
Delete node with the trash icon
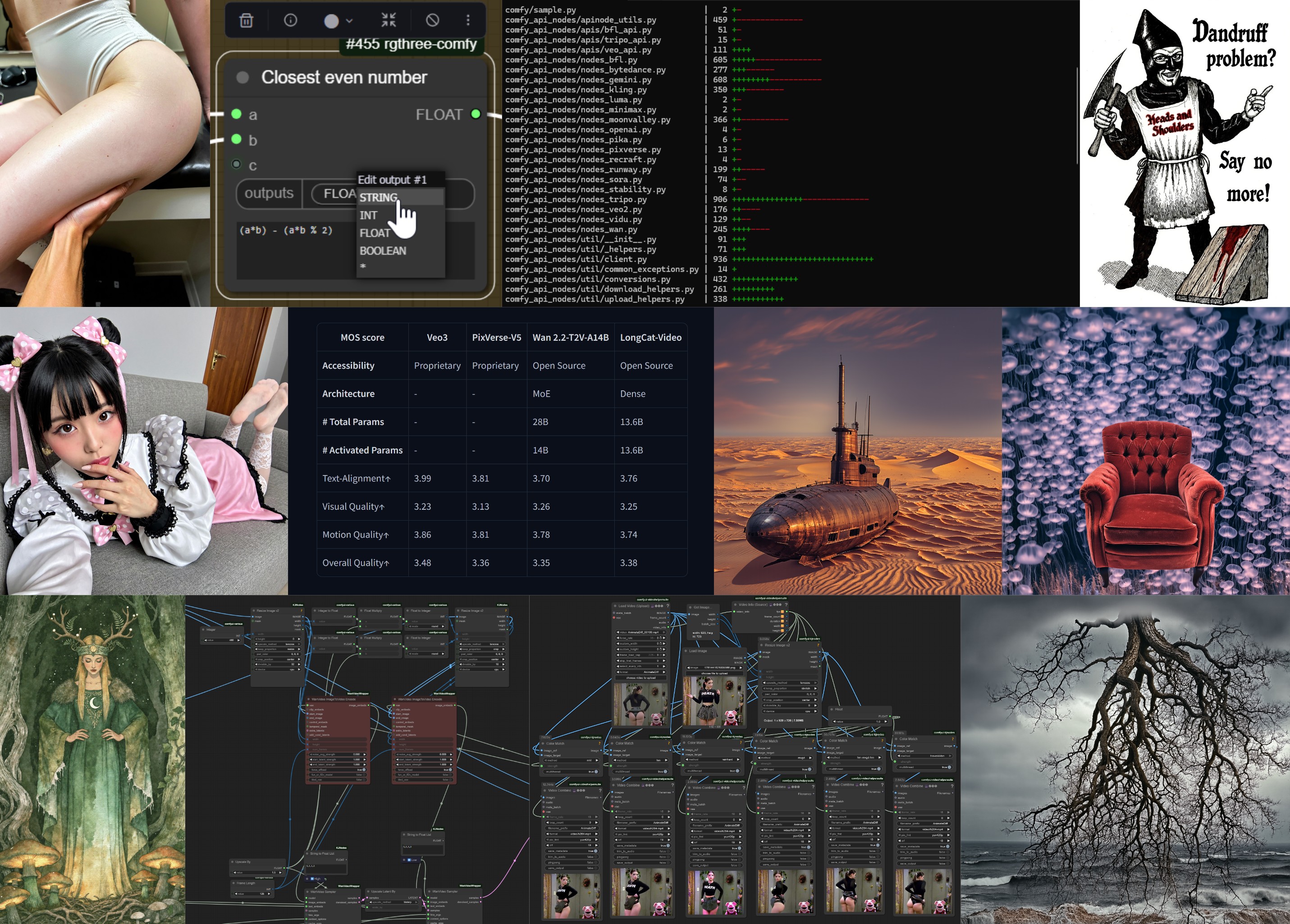(246, 21)
